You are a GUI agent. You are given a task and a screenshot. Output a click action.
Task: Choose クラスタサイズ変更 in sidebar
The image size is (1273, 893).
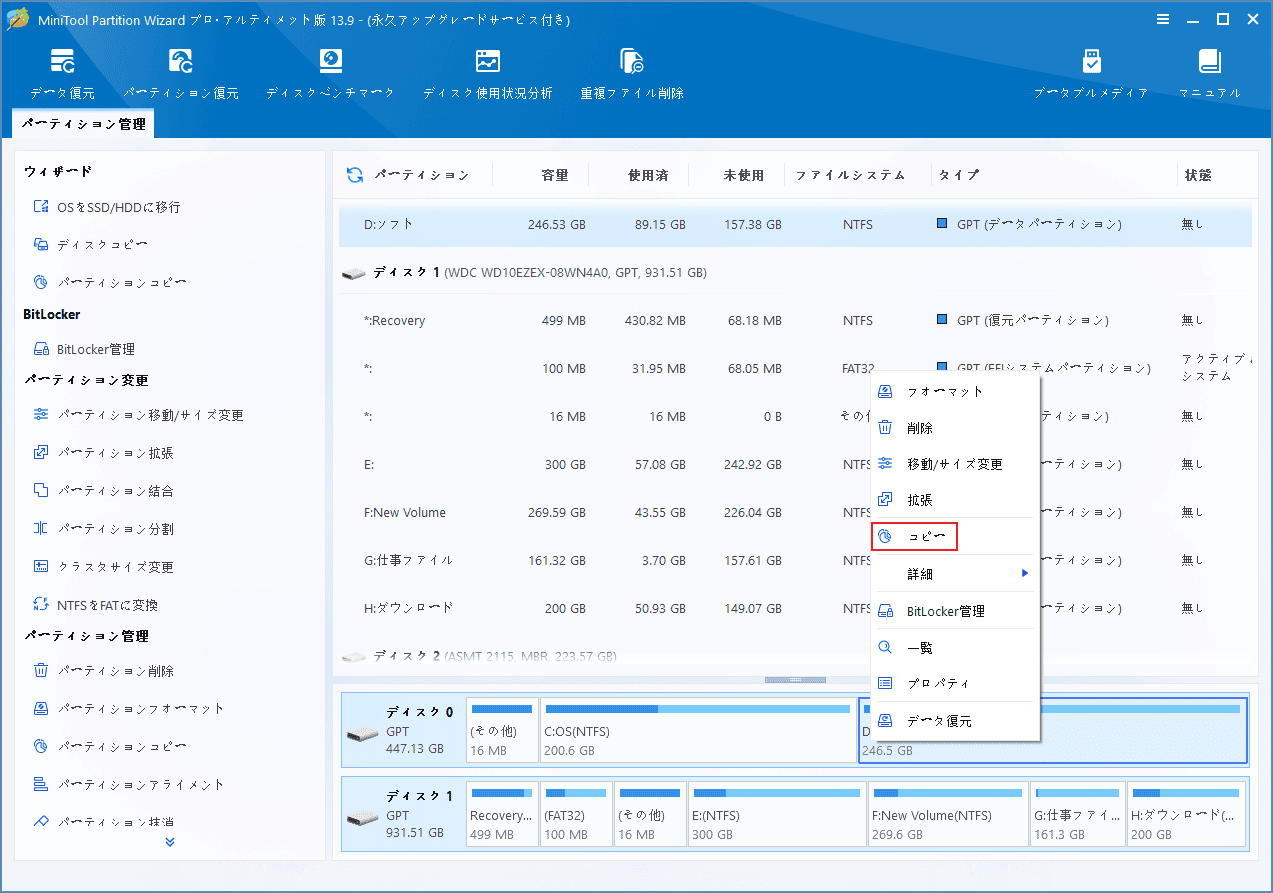103,567
